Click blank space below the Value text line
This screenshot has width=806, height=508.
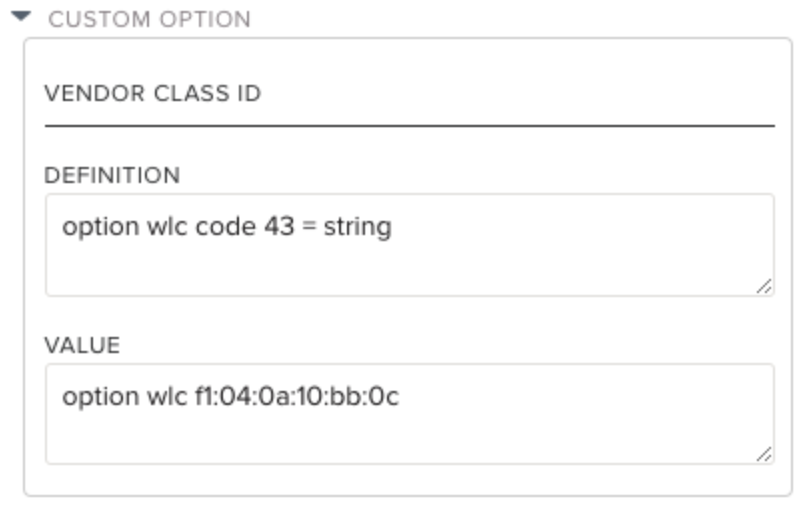pyautogui.click(x=400, y=440)
